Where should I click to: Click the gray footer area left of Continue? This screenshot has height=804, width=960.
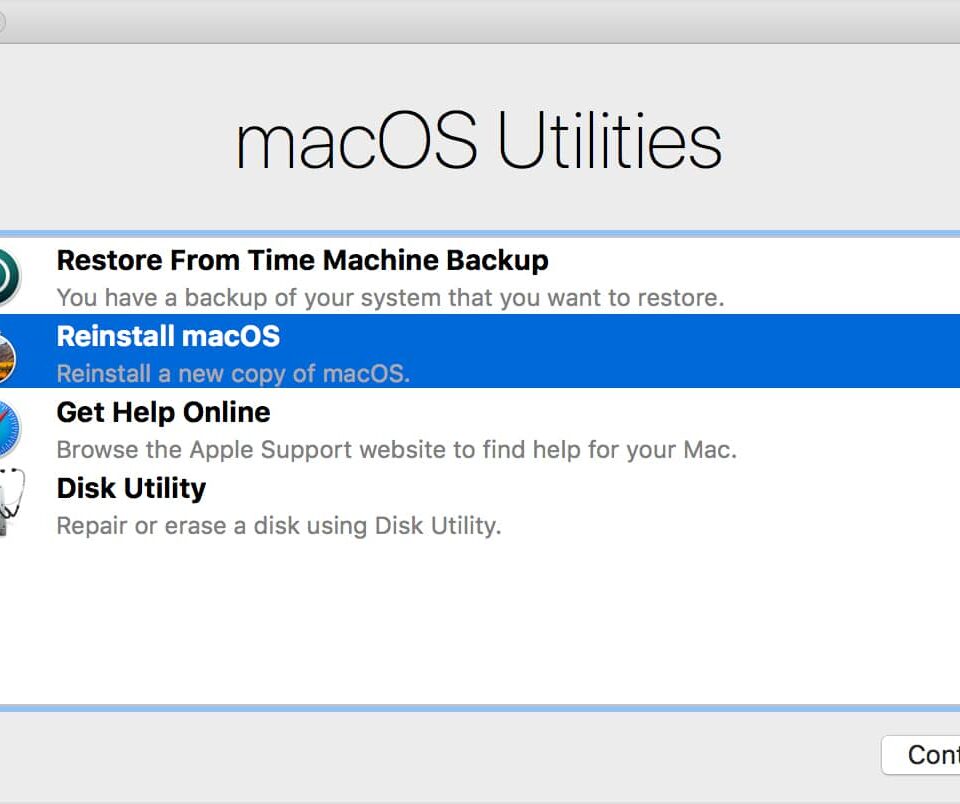point(440,756)
